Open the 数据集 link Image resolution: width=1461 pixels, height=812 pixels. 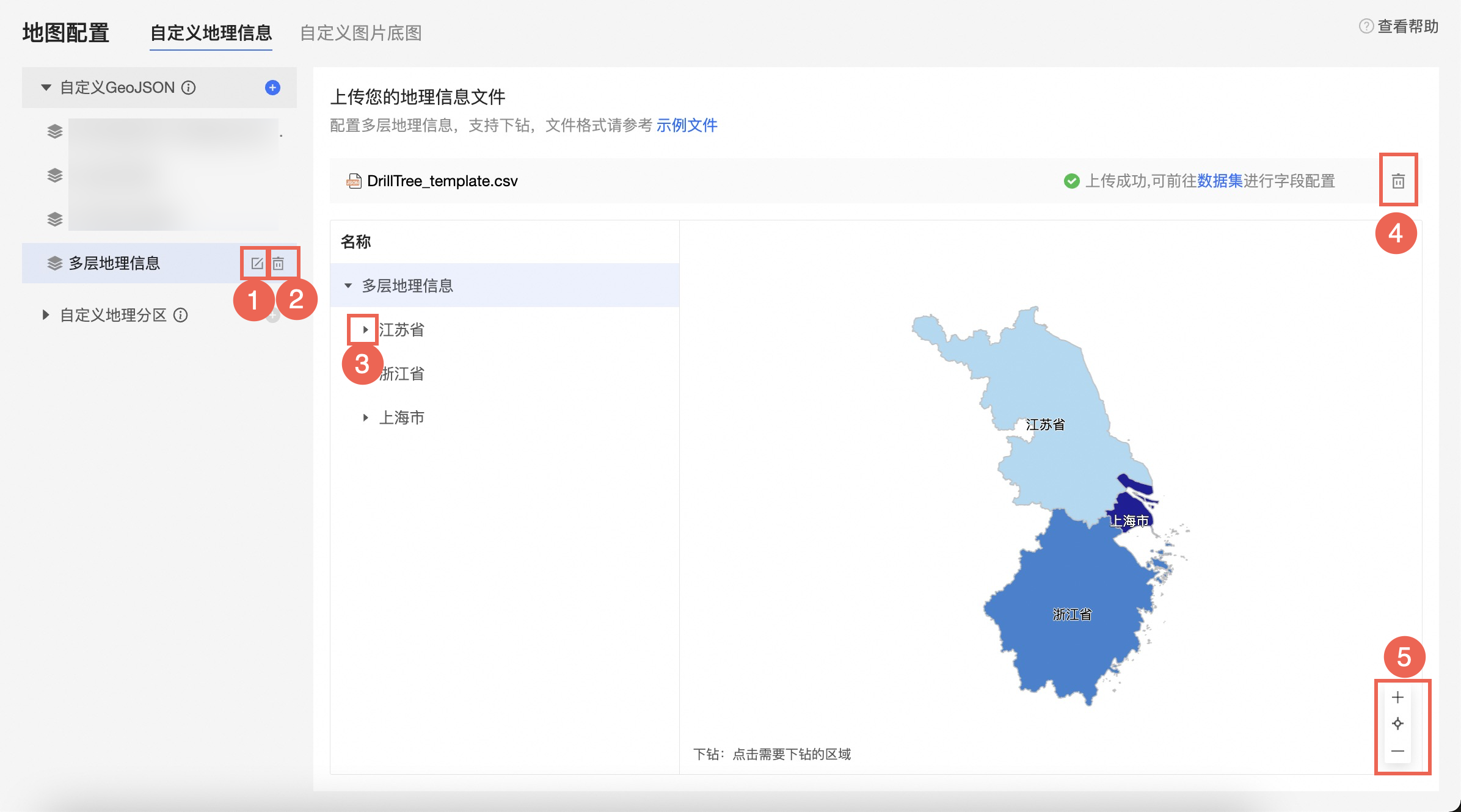1220,181
